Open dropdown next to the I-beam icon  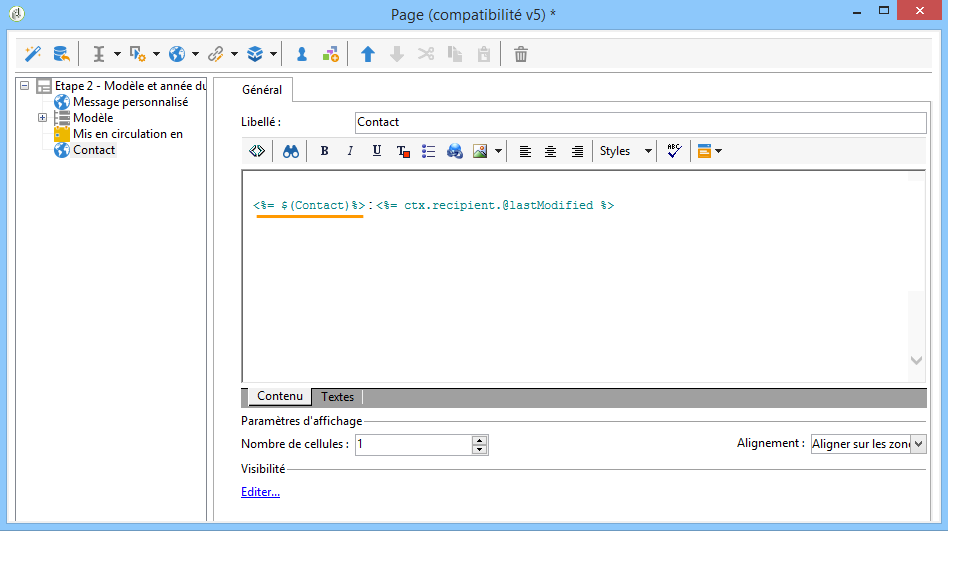(x=117, y=54)
